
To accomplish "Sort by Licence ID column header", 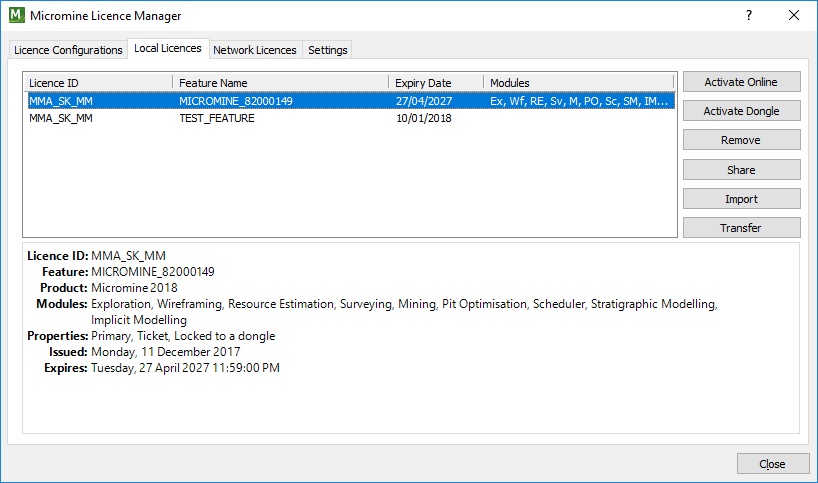I will tap(98, 83).
